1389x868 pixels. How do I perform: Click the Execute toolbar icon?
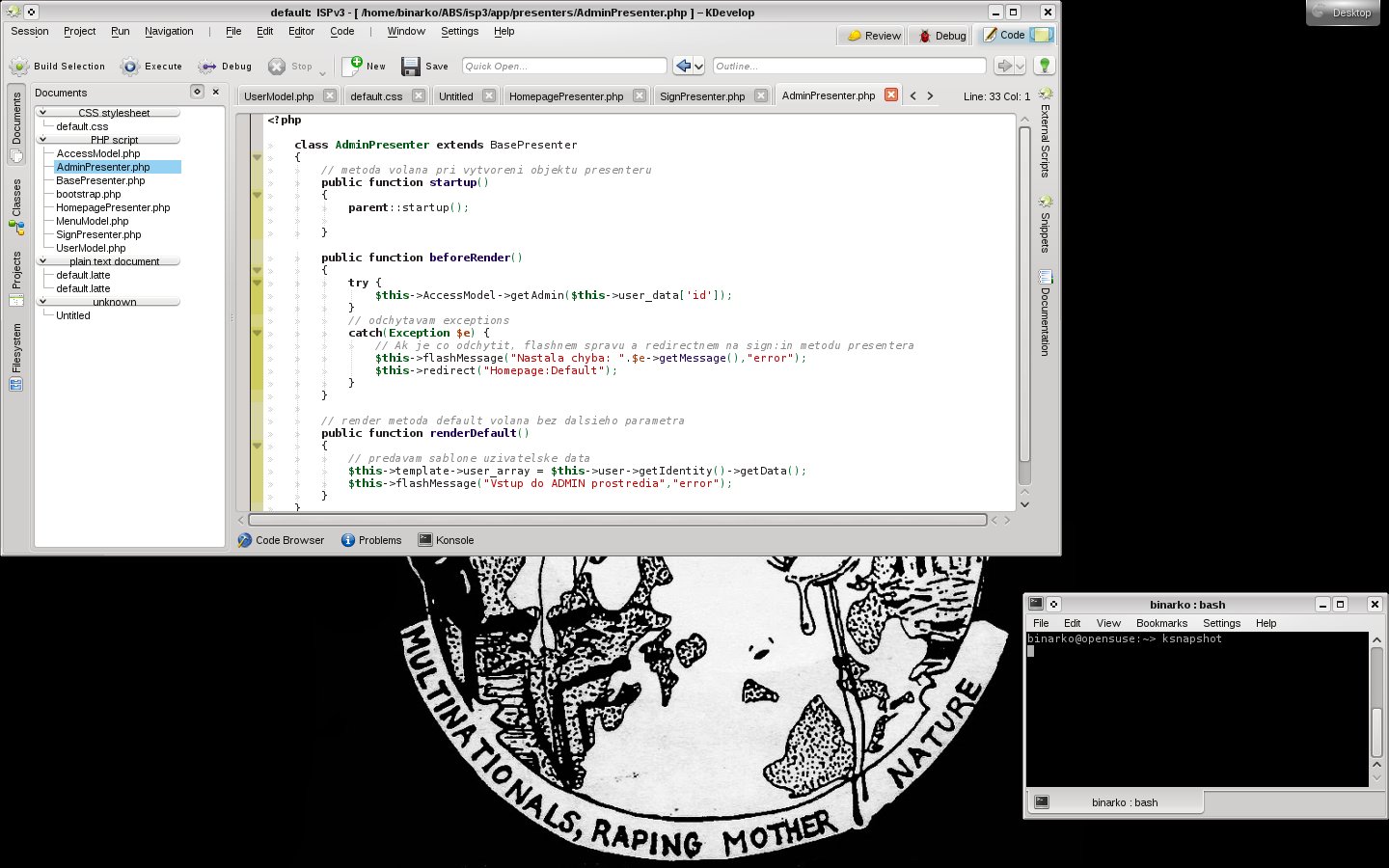click(x=130, y=67)
